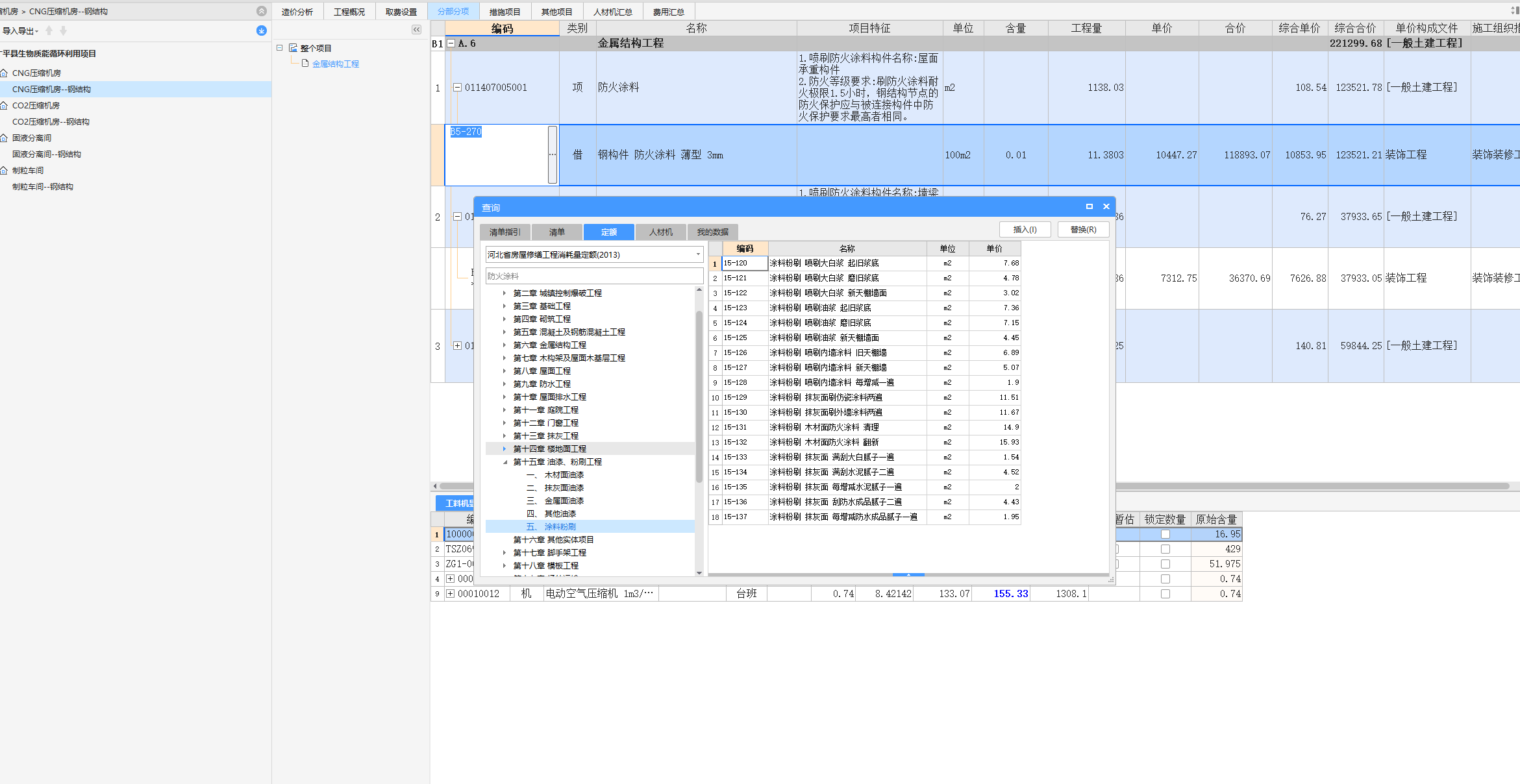Viewport: 1520px width, 784px height.
Task: Maximize the 查询 dialog
Action: point(1090,206)
